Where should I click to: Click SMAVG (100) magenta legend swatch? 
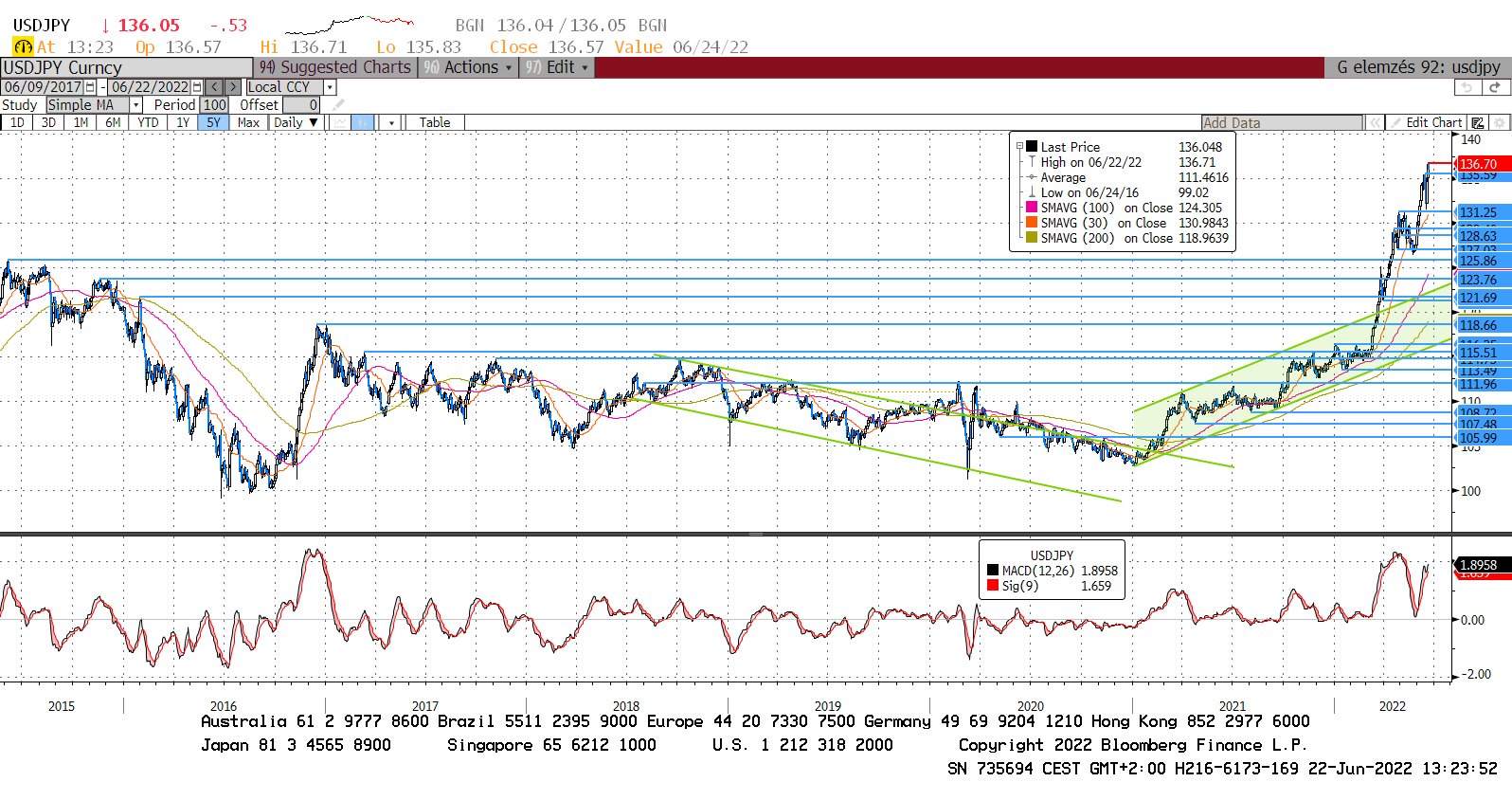(1032, 208)
